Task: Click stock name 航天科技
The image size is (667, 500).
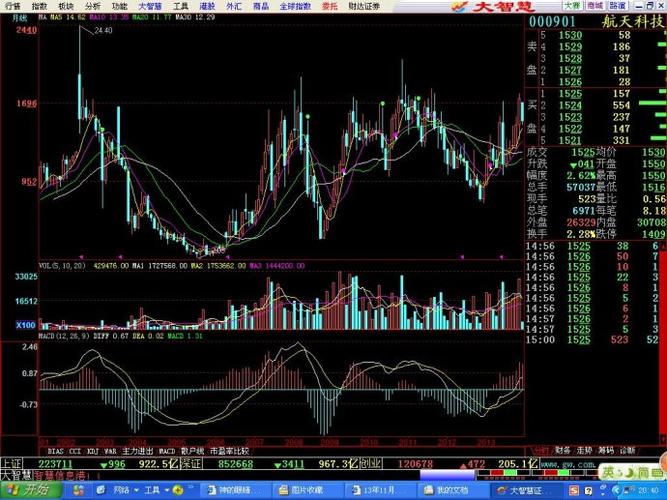Action: (x=633, y=21)
